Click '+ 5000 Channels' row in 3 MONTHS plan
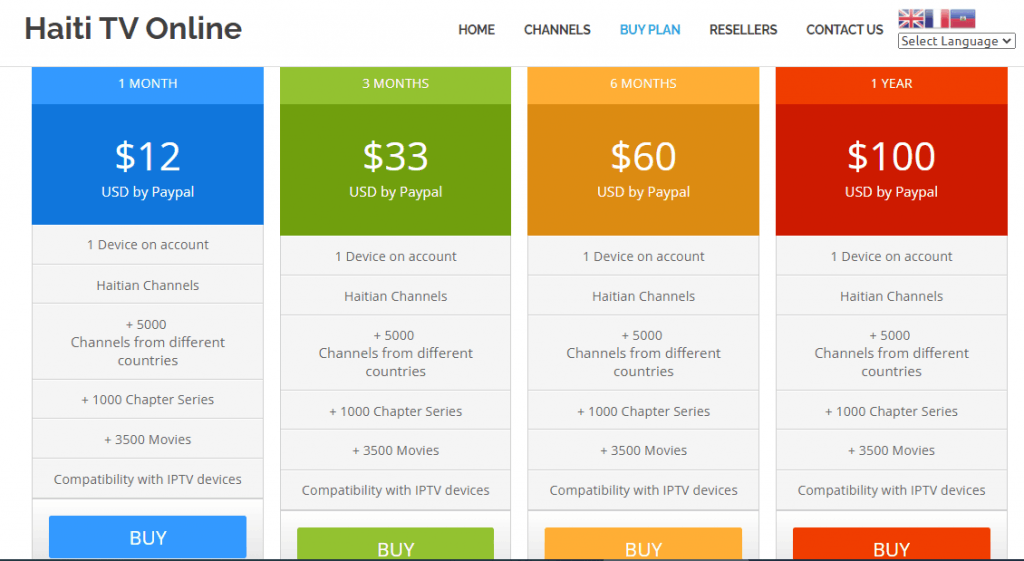The width and height of the screenshot is (1024, 561). click(395, 353)
